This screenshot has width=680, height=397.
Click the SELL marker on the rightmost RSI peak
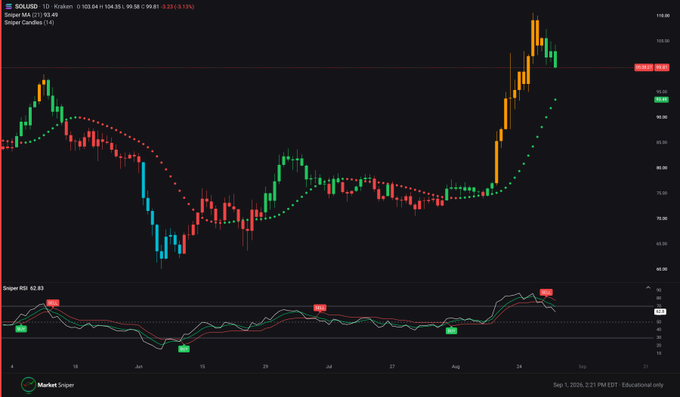(546, 292)
